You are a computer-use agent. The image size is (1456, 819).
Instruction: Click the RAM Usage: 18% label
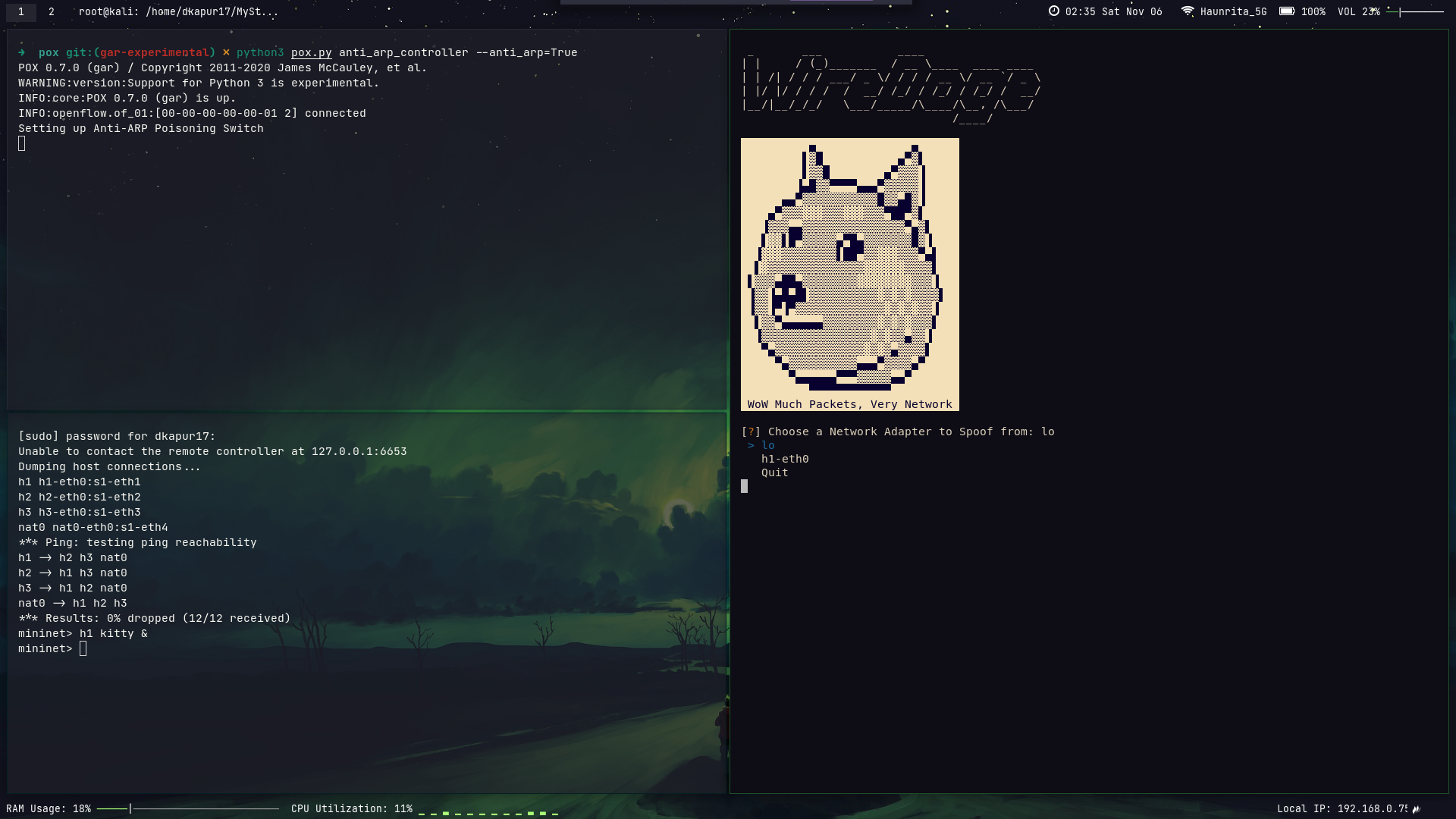(x=49, y=809)
